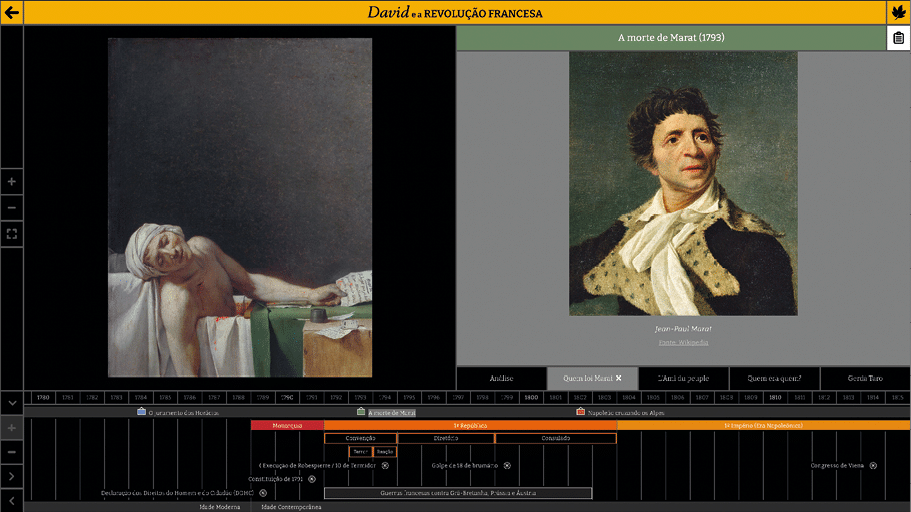Image resolution: width=911 pixels, height=512 pixels.
Task: Select Napoleão cruzando os Alpes painting icon
Action: pos(580,411)
